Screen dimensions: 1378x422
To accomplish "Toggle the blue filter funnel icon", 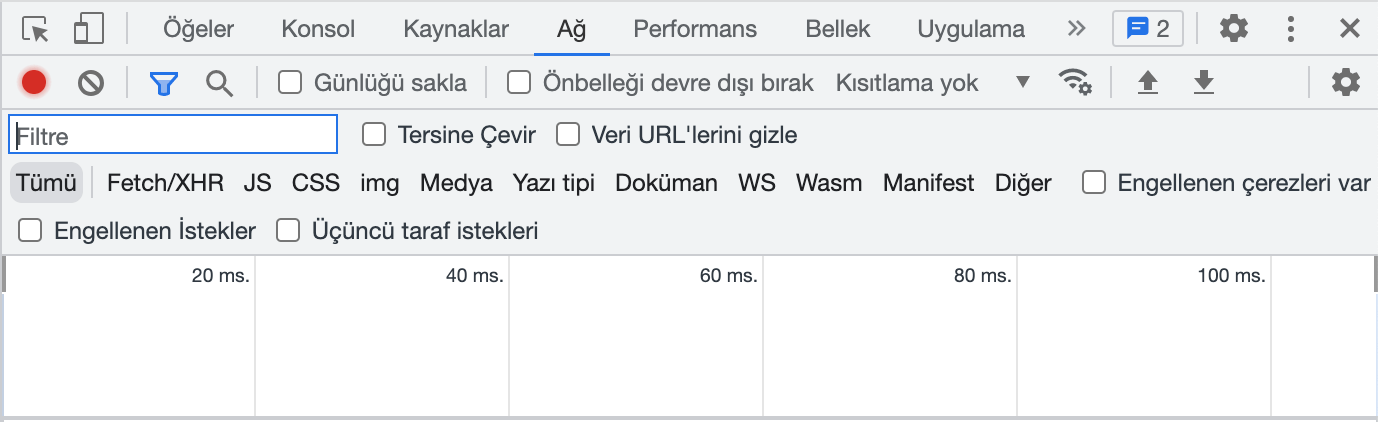I will click(x=163, y=82).
